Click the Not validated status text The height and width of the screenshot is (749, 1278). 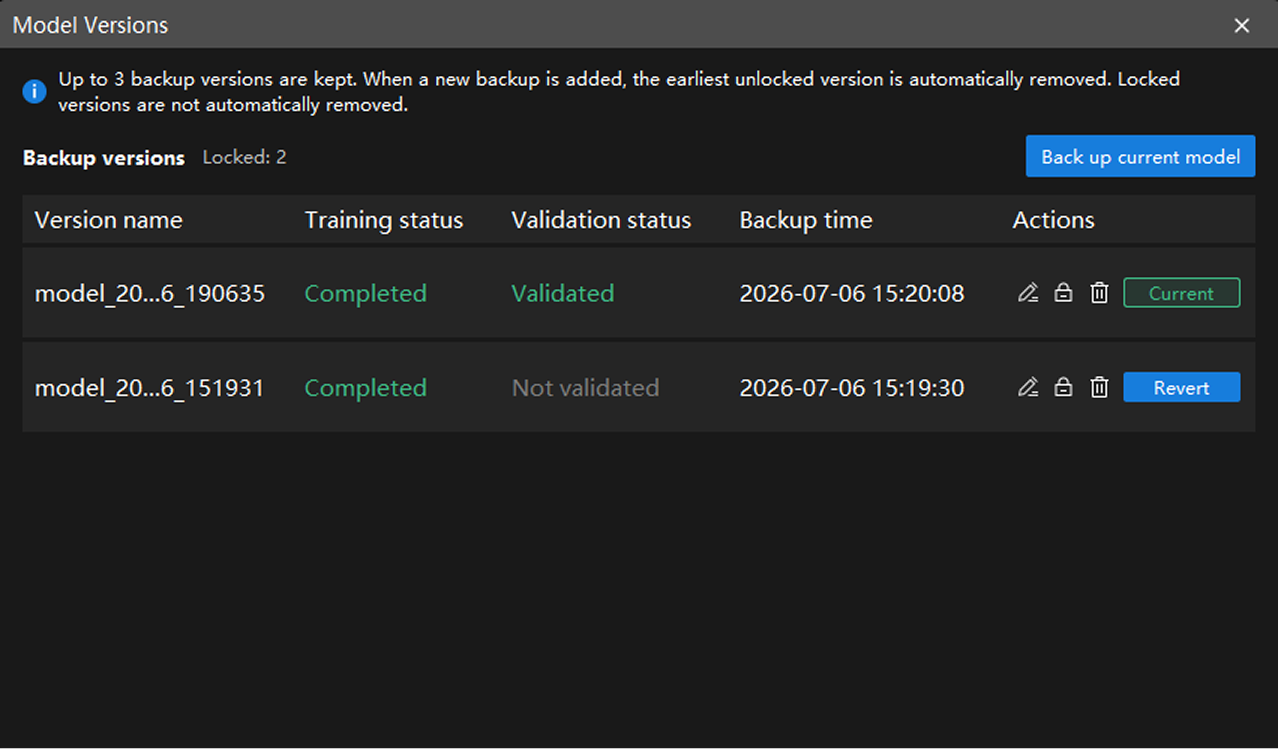click(x=585, y=388)
